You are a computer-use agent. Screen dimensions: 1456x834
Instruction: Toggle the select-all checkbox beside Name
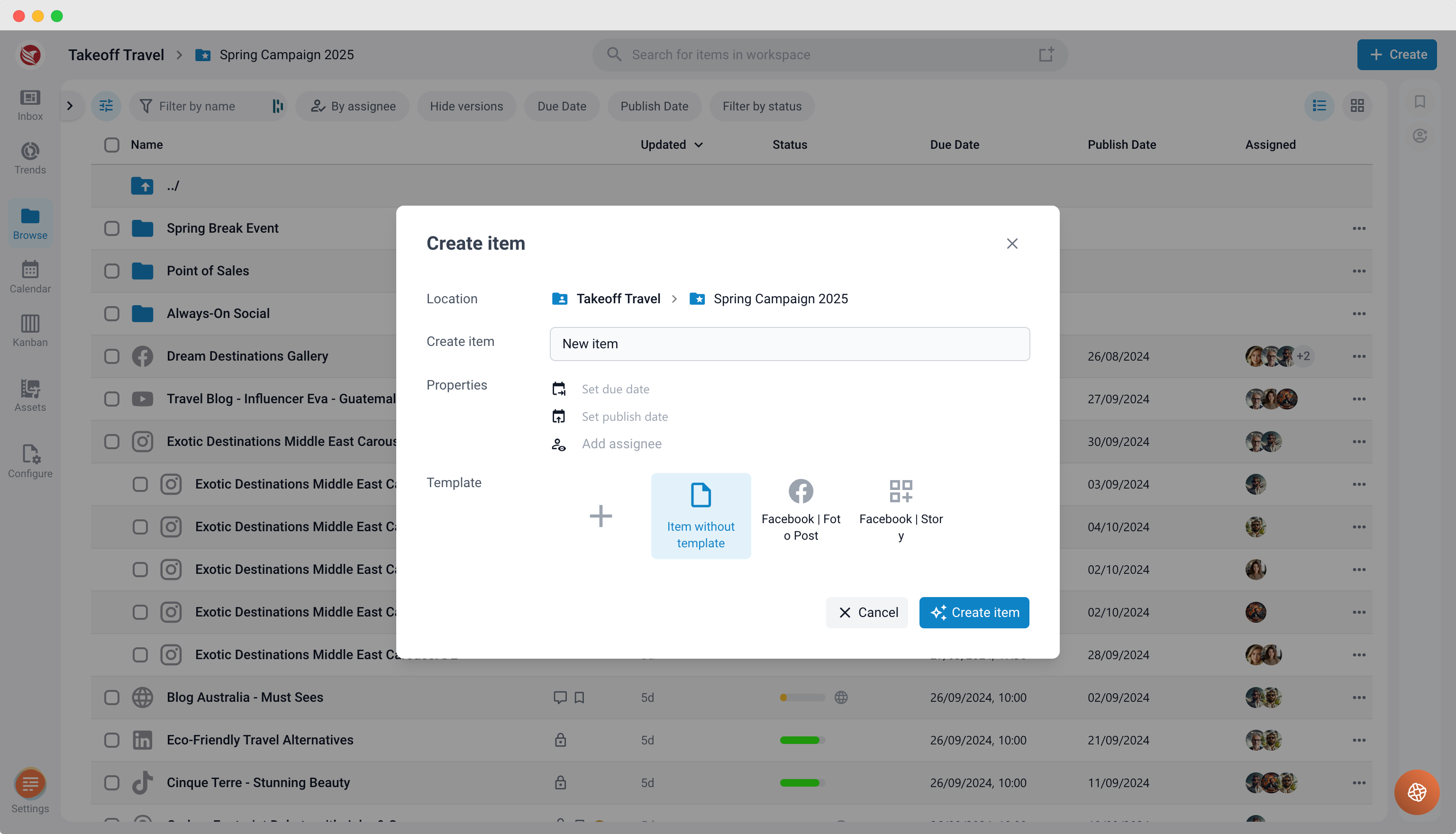pyautogui.click(x=112, y=145)
